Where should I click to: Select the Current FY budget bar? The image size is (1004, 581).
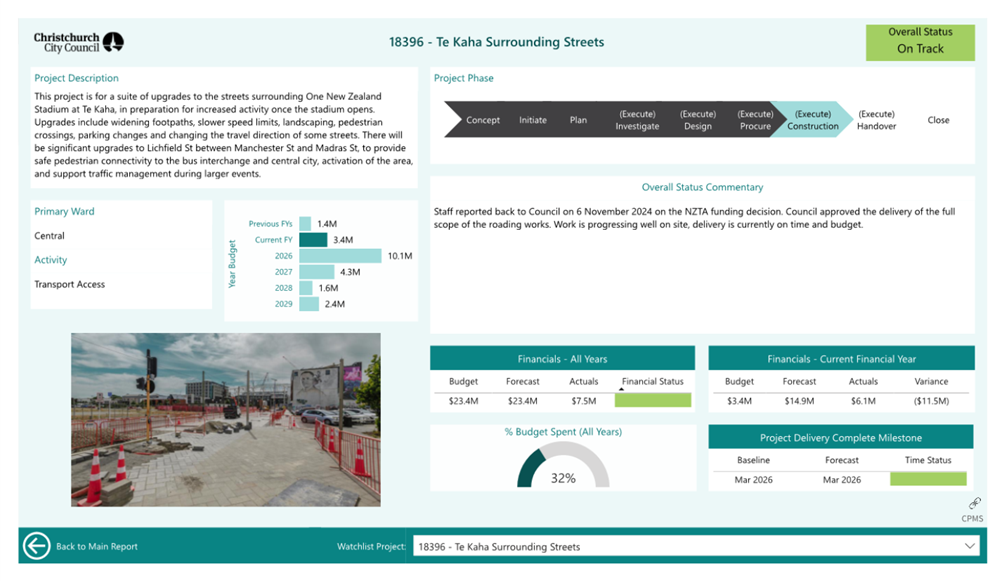pyautogui.click(x=313, y=240)
